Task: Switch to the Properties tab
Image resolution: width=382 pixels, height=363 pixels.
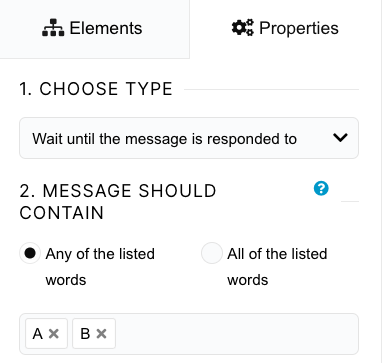Action: coord(286,29)
